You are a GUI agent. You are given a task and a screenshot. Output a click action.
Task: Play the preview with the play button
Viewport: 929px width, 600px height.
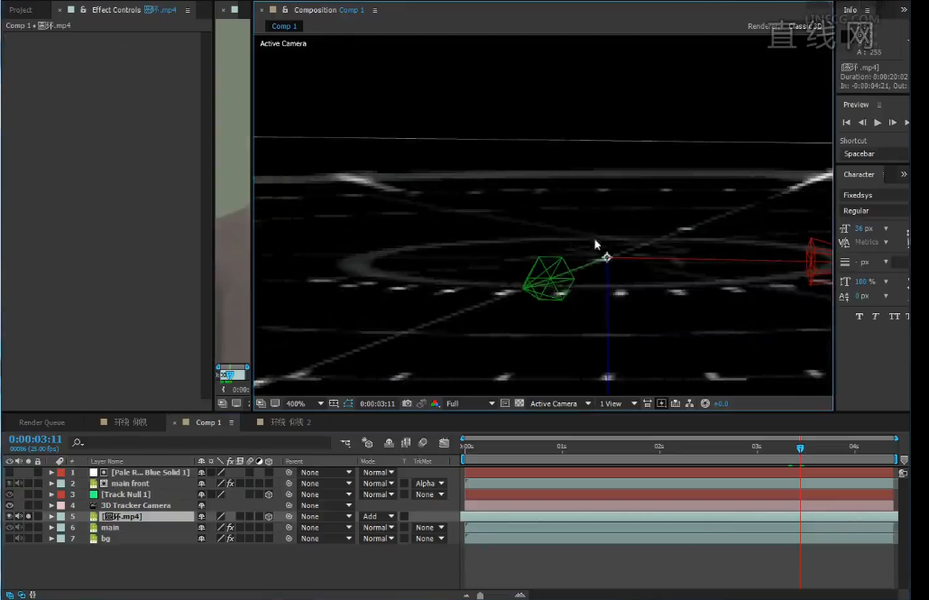click(877, 123)
